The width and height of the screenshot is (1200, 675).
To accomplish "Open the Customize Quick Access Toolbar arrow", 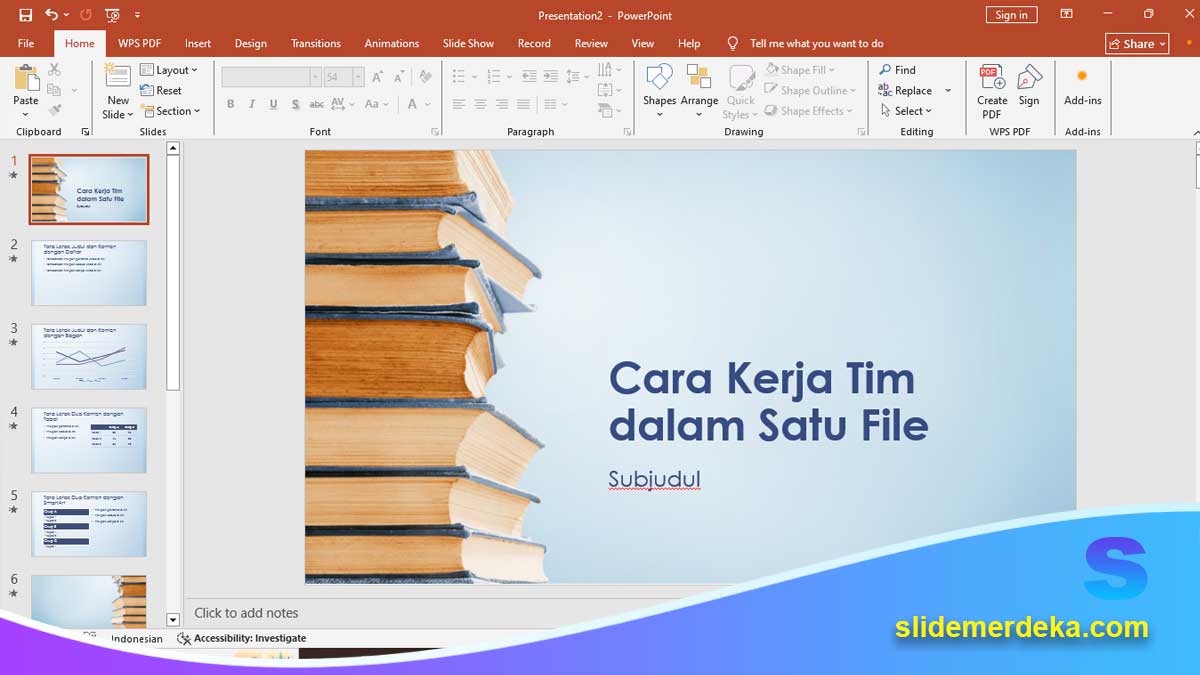I will tap(137, 15).
